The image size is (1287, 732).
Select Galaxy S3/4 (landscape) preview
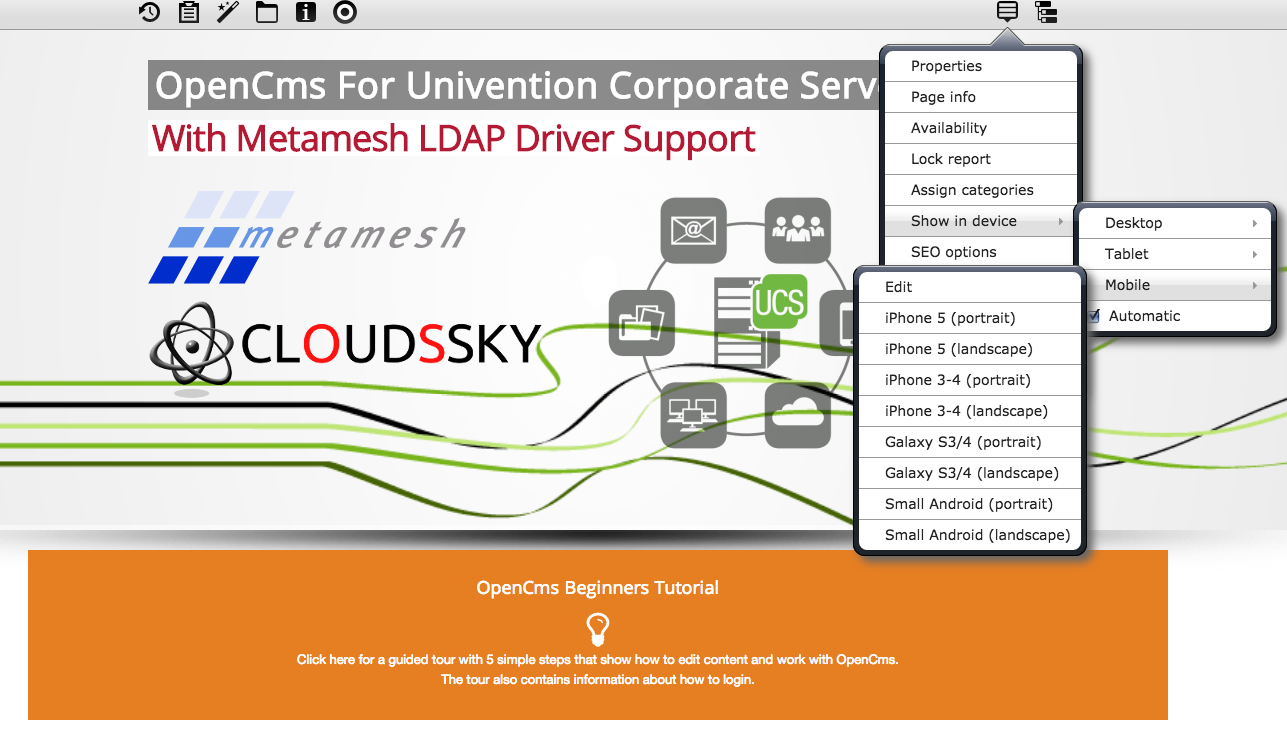coord(970,473)
